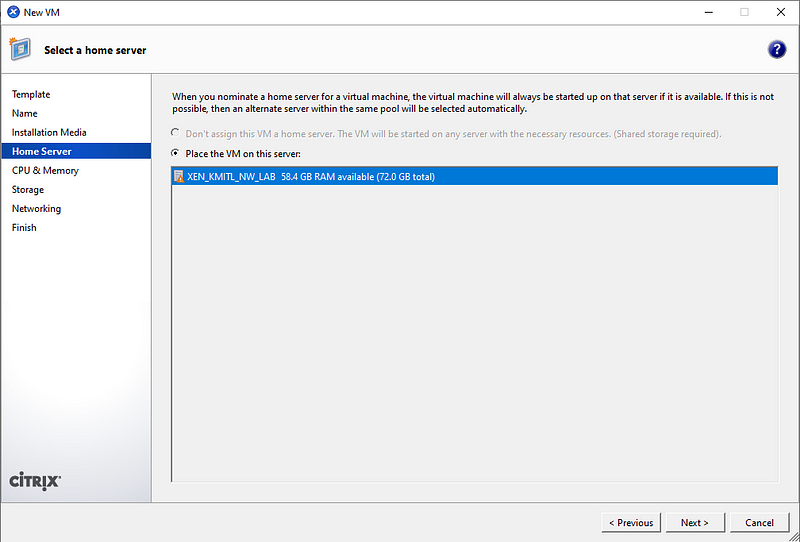The height and width of the screenshot is (542, 800).
Task: Click the server icon beside XEN_KMITL_NW_LAB
Action: tap(179, 177)
